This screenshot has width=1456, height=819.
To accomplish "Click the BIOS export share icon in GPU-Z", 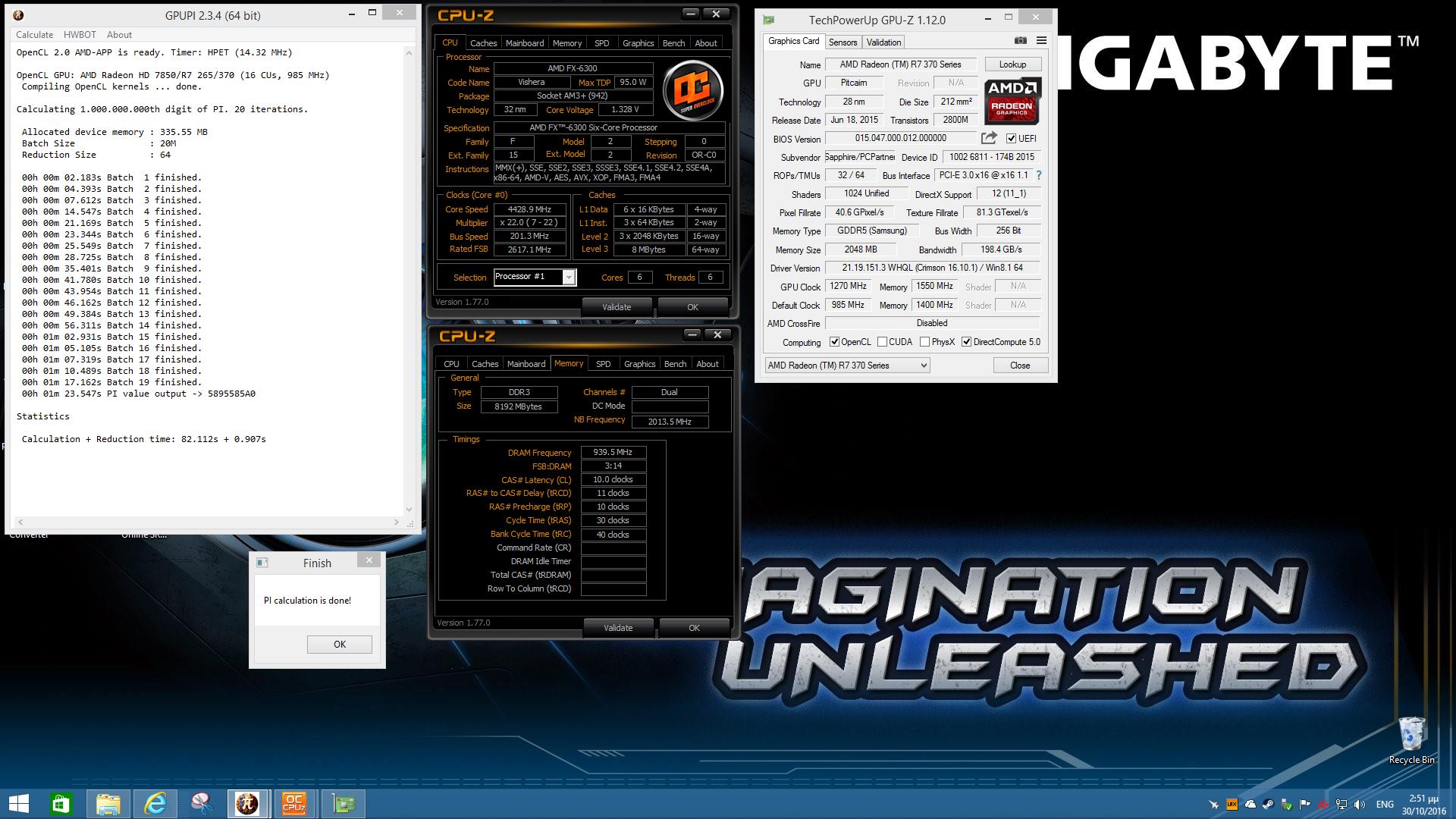I will 989,138.
